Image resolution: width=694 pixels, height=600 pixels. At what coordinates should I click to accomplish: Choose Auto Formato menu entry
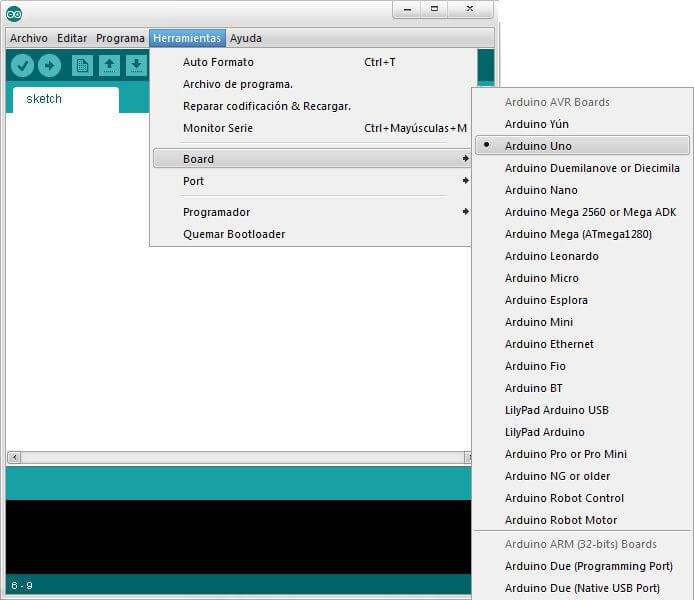(312, 62)
